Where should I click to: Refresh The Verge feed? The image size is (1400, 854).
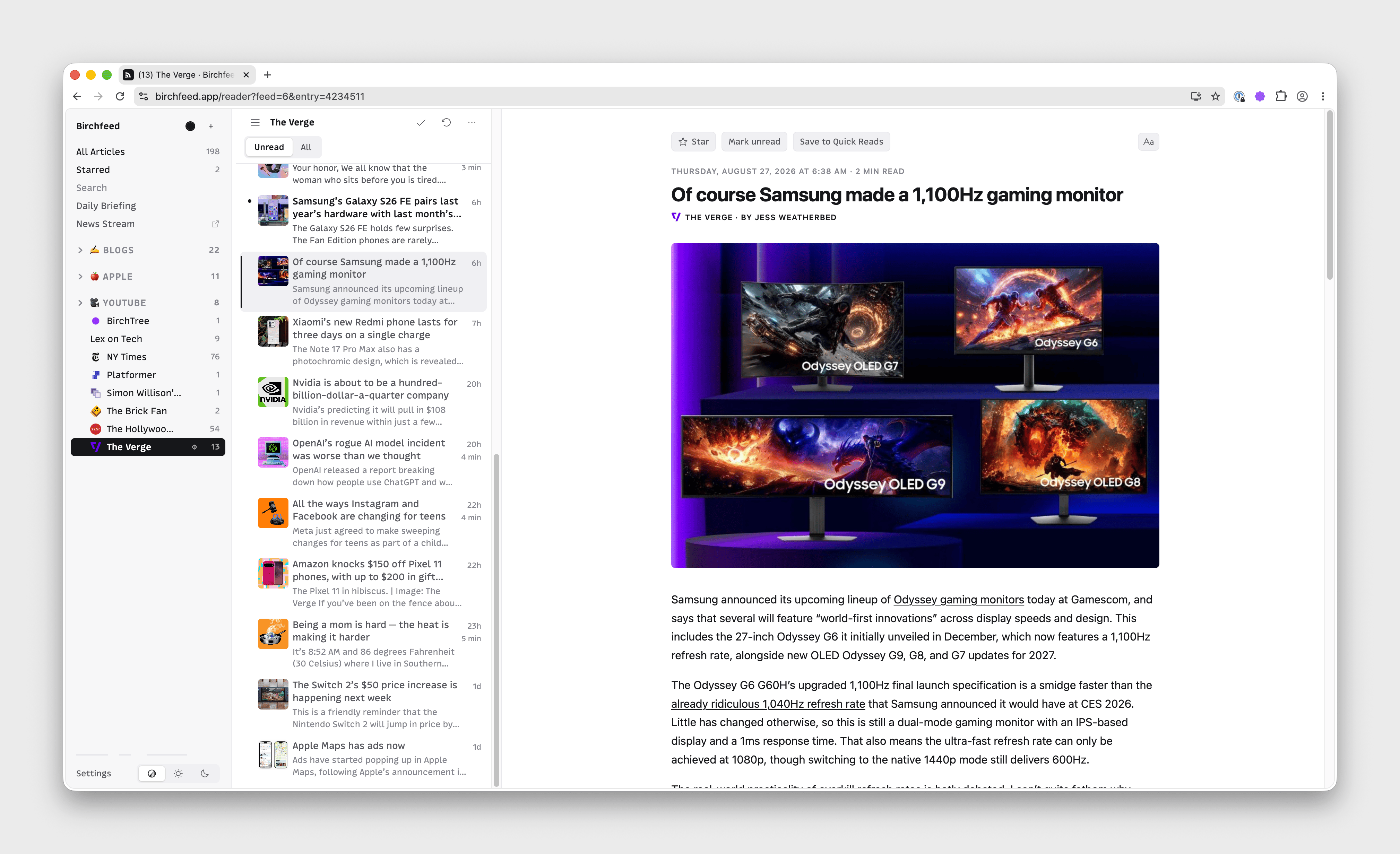tap(446, 122)
